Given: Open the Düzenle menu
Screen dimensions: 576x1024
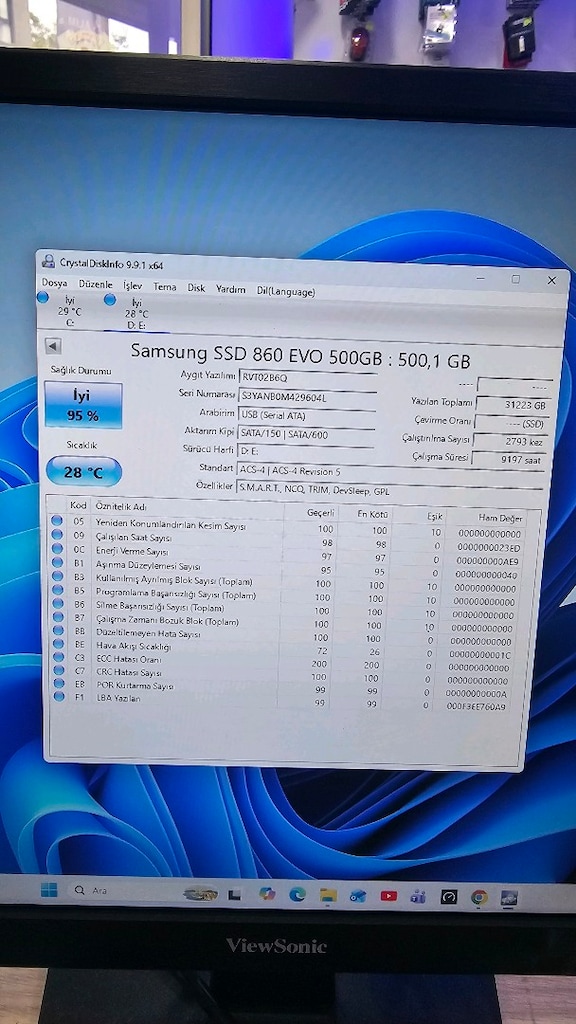Looking at the screenshot, I should click(95, 285).
